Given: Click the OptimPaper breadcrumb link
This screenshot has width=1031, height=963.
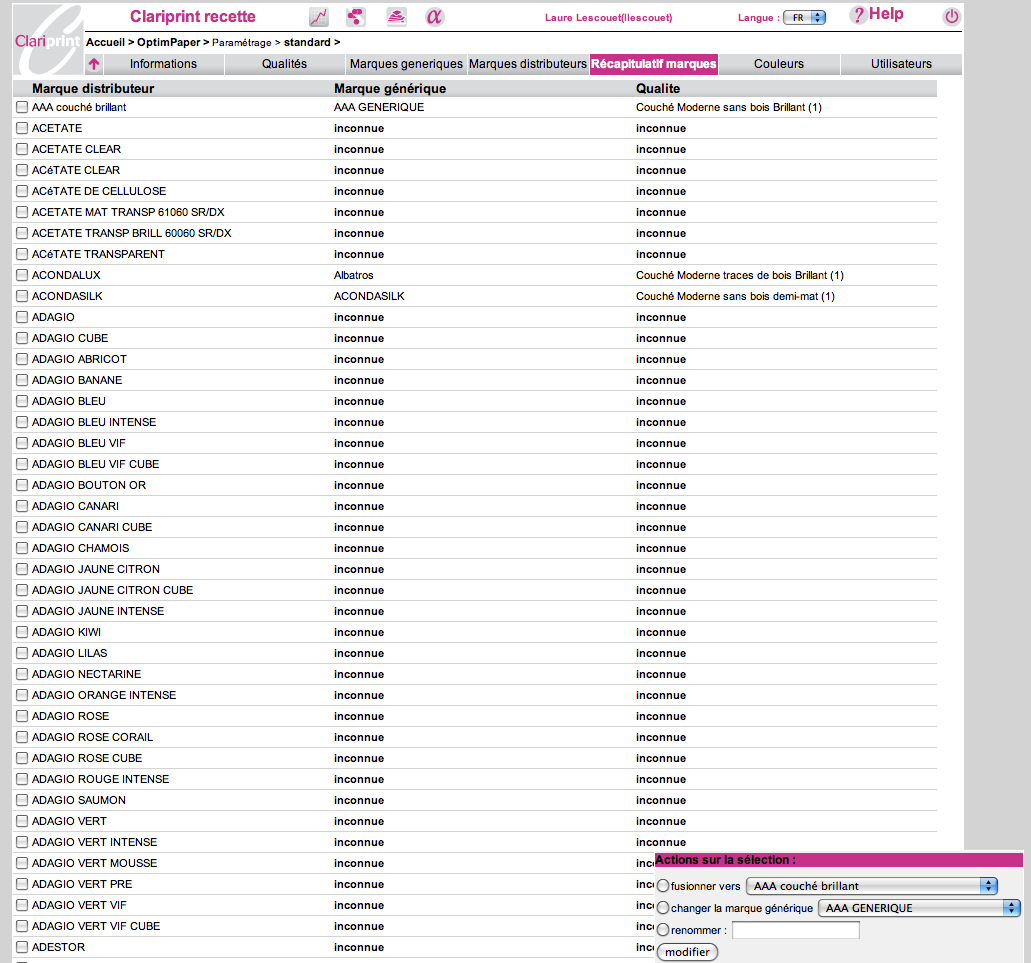Looking at the screenshot, I should tap(168, 42).
